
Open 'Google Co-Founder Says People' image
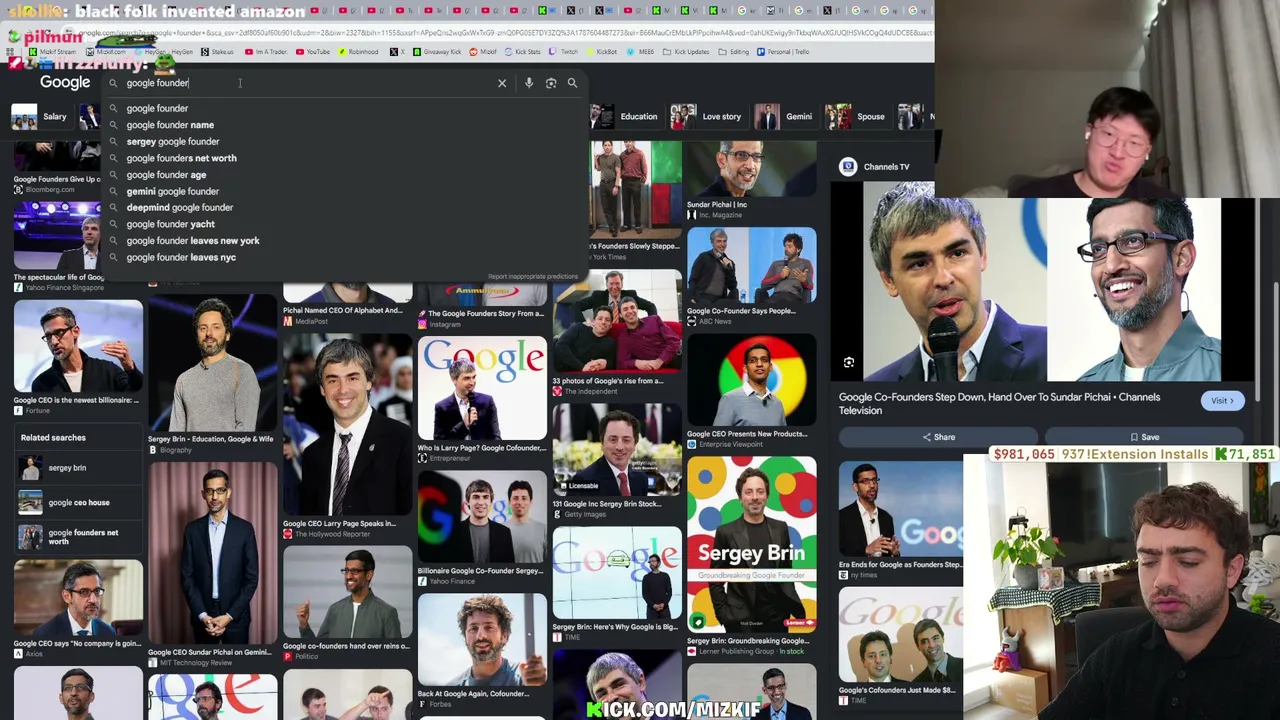click(751, 266)
